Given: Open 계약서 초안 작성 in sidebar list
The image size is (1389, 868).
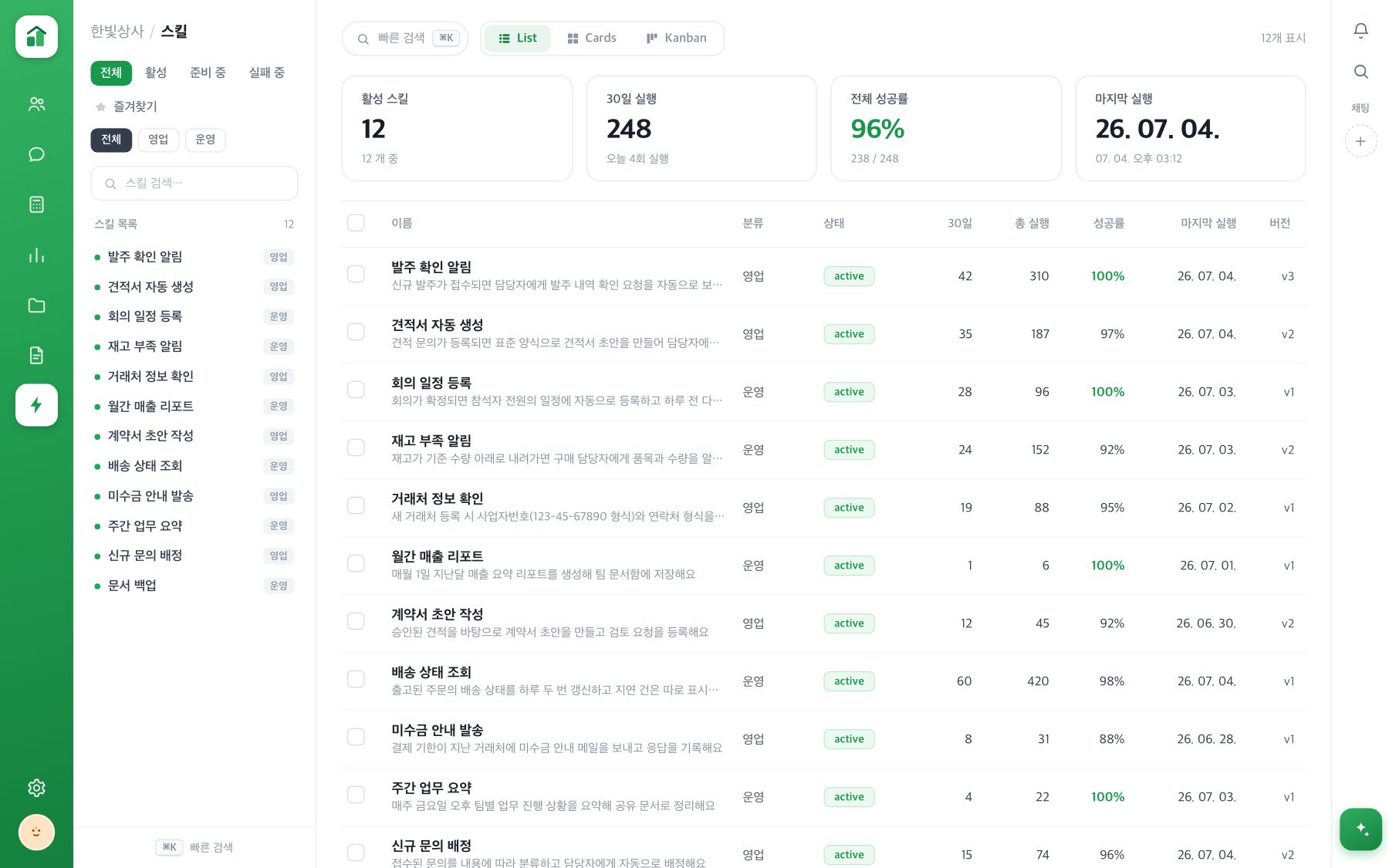Looking at the screenshot, I should point(194,436).
